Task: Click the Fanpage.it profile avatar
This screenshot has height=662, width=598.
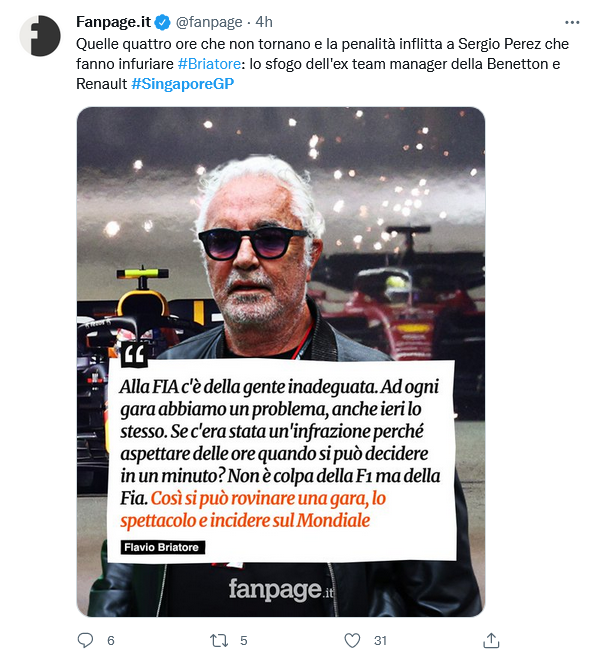Action: coord(41,35)
